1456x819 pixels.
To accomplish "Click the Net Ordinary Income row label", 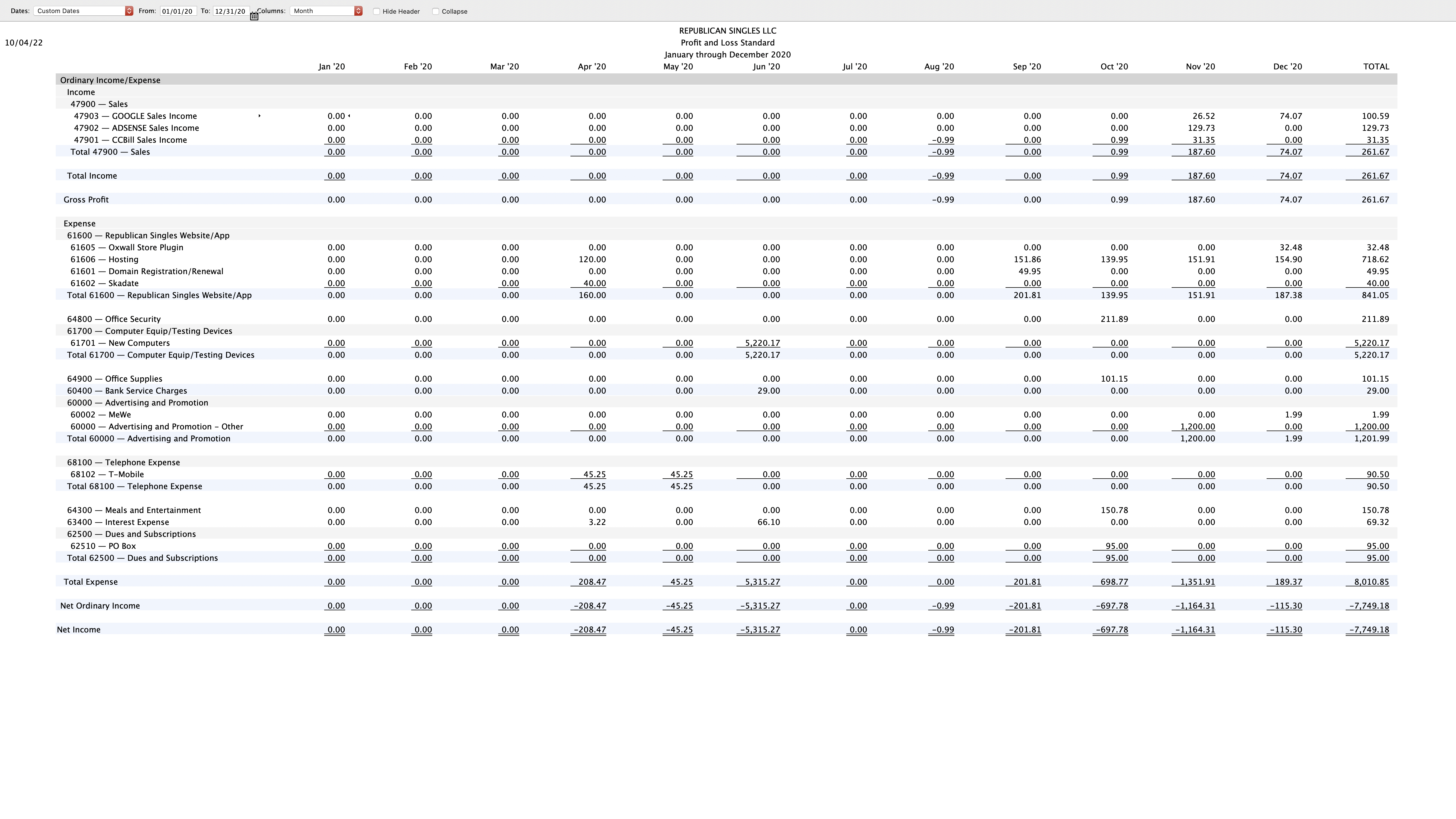I will [100, 606].
